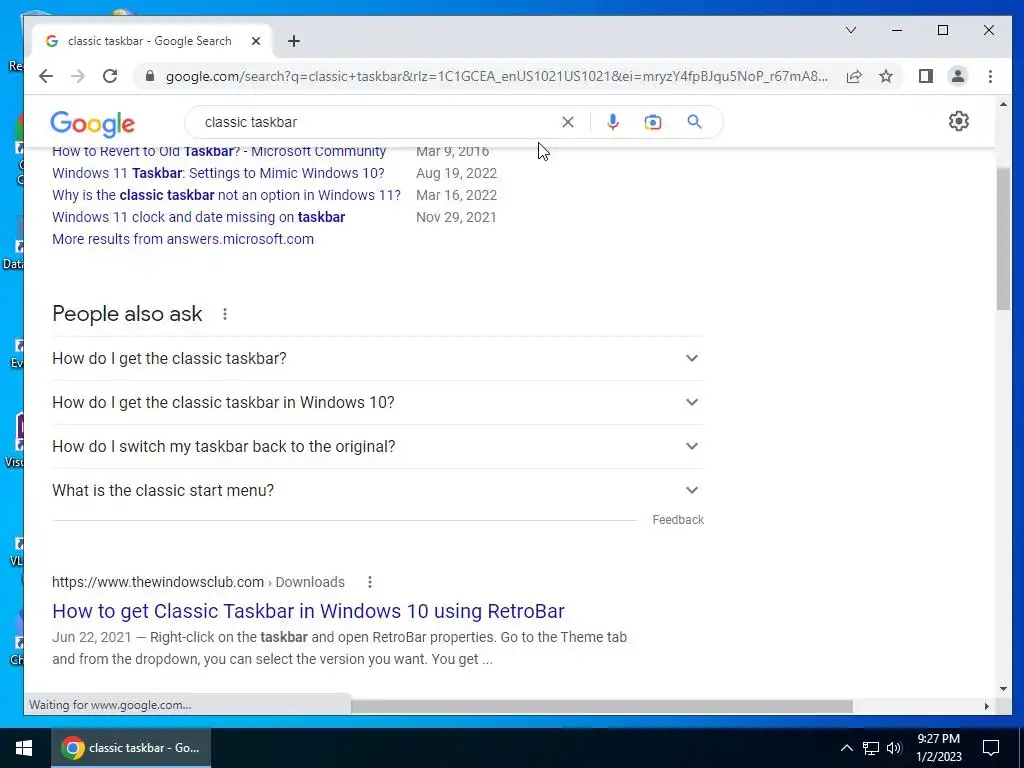Open a new browser tab

[294, 41]
